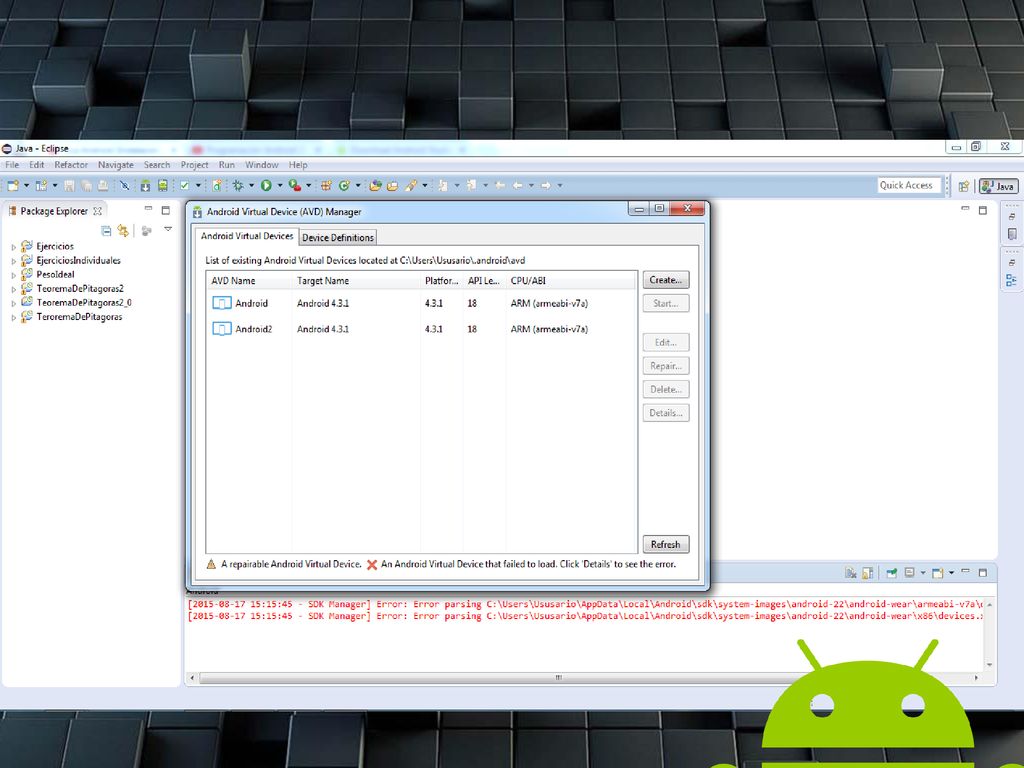
Task: Expand the Ejercicios project
Action: pyautogui.click(x=14, y=247)
